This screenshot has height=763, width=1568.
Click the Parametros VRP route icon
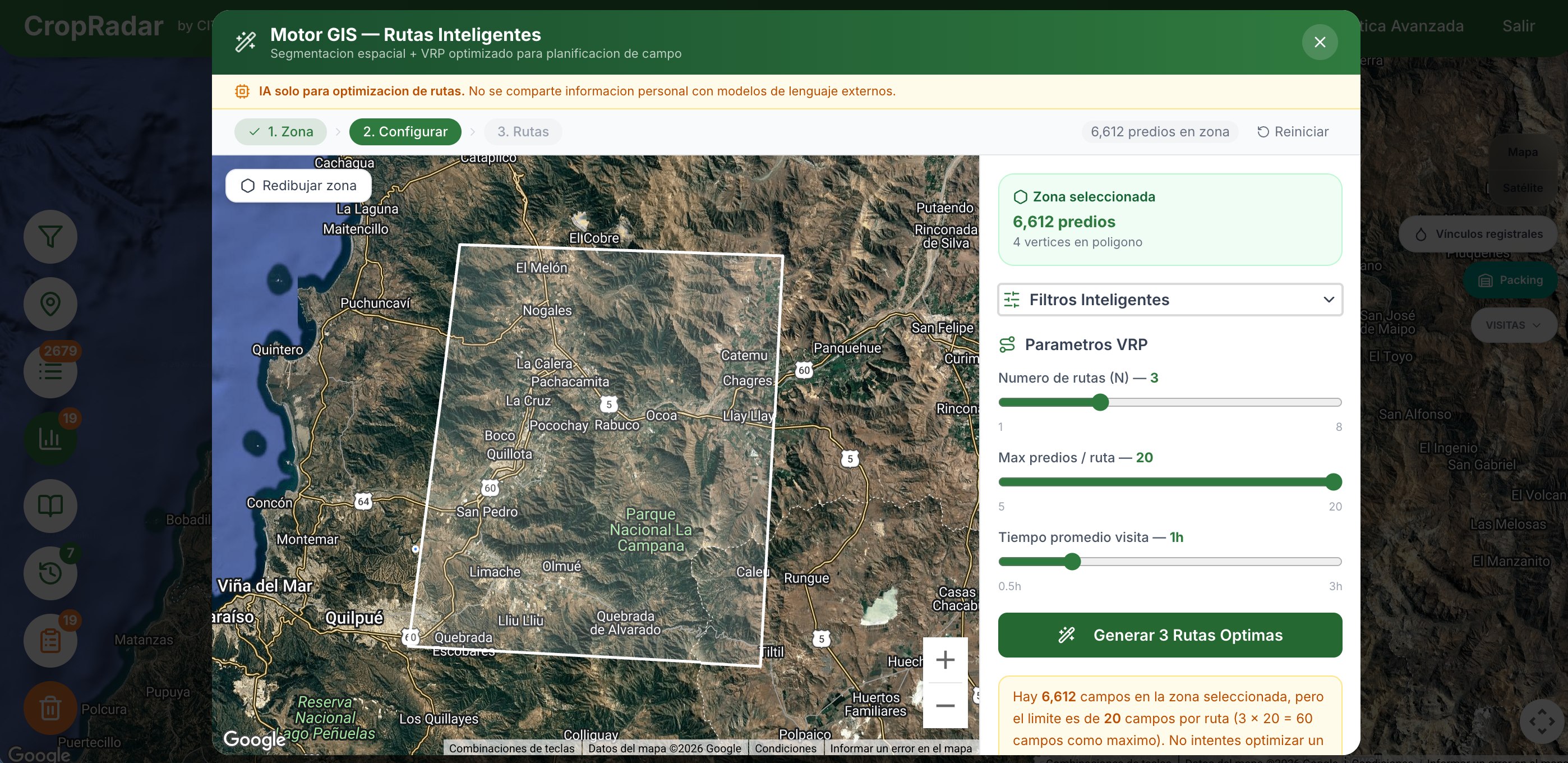[x=1007, y=344]
